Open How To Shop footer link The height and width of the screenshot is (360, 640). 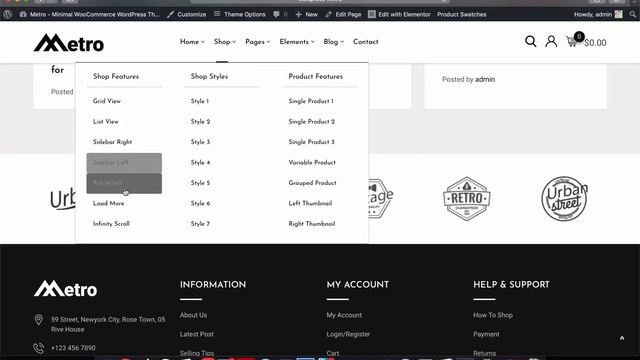tap(493, 315)
